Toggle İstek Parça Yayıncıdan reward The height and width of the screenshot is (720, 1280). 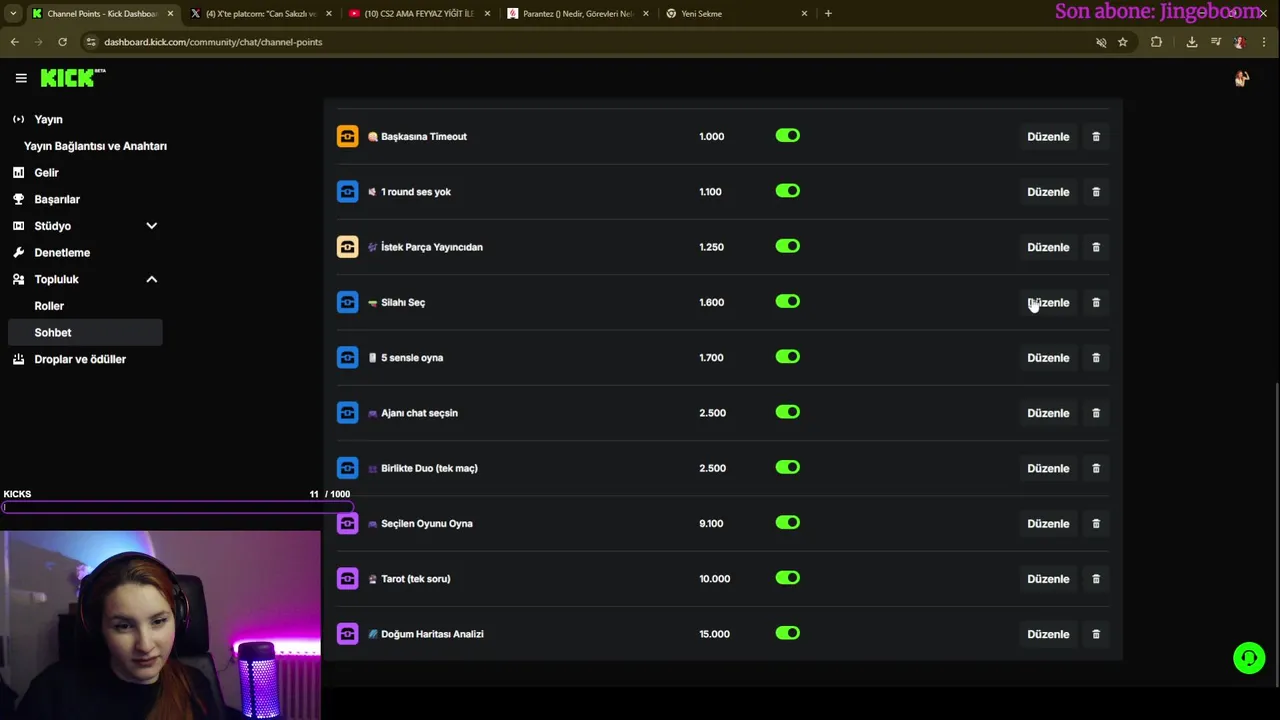[788, 246]
